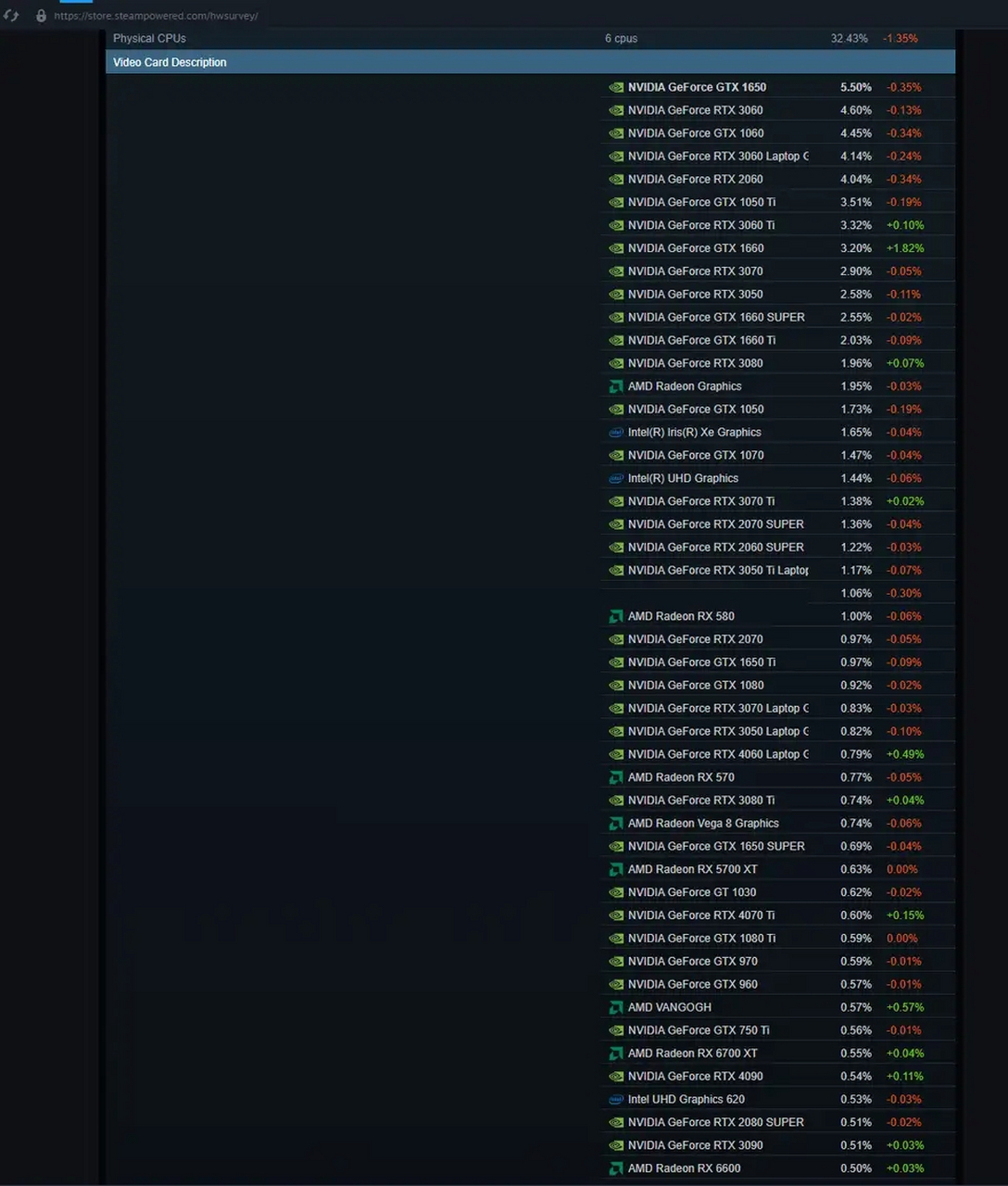1008x1186 pixels.
Task: Select the NVIDIA GeForce RTX 2080 SUPER entry
Action: pyautogui.click(x=715, y=1122)
